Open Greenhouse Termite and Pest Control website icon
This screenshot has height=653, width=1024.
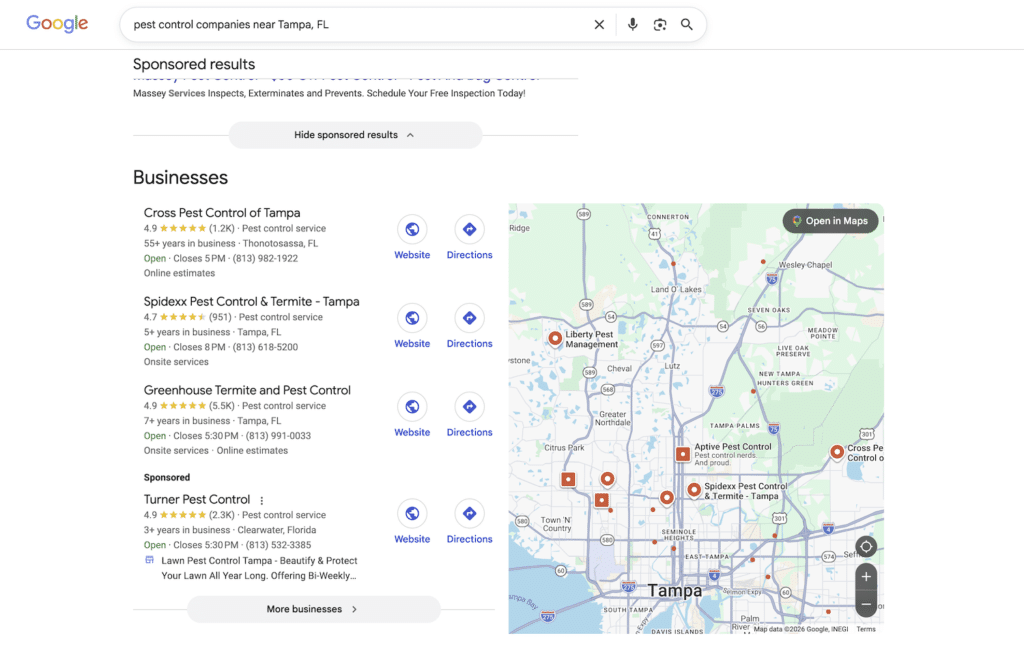pos(412,407)
